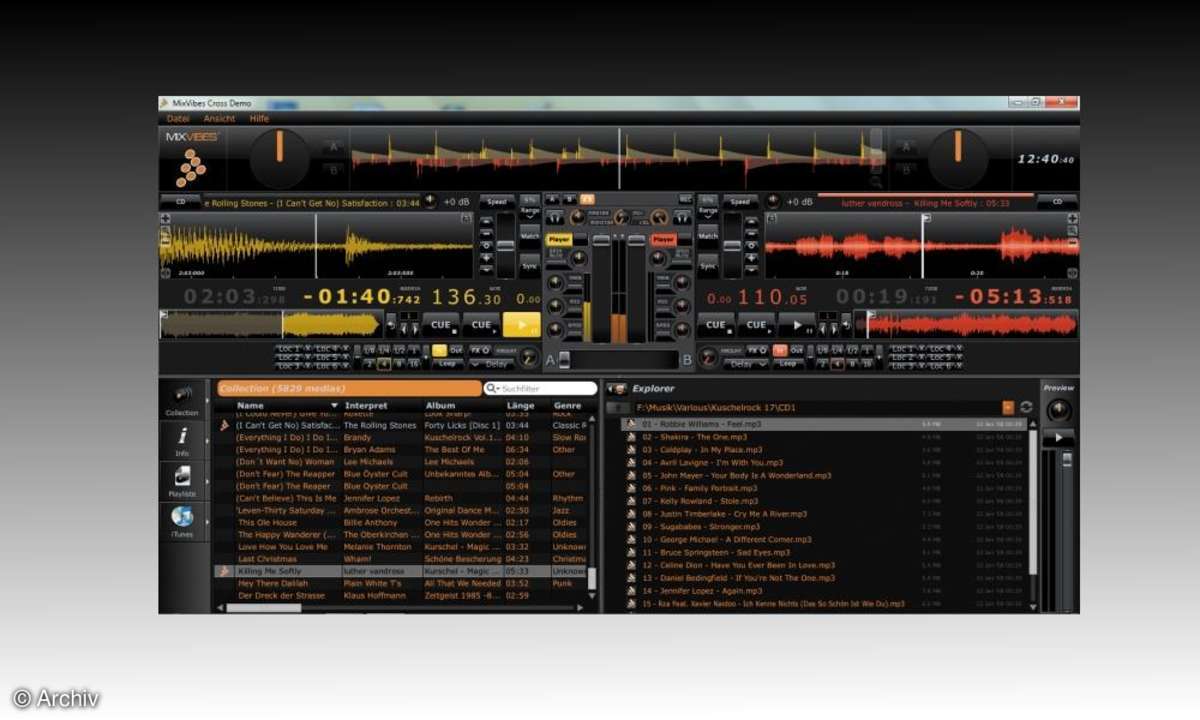Click the left deck headphone monitor icon
This screenshot has width=1200, height=720.
point(555,218)
